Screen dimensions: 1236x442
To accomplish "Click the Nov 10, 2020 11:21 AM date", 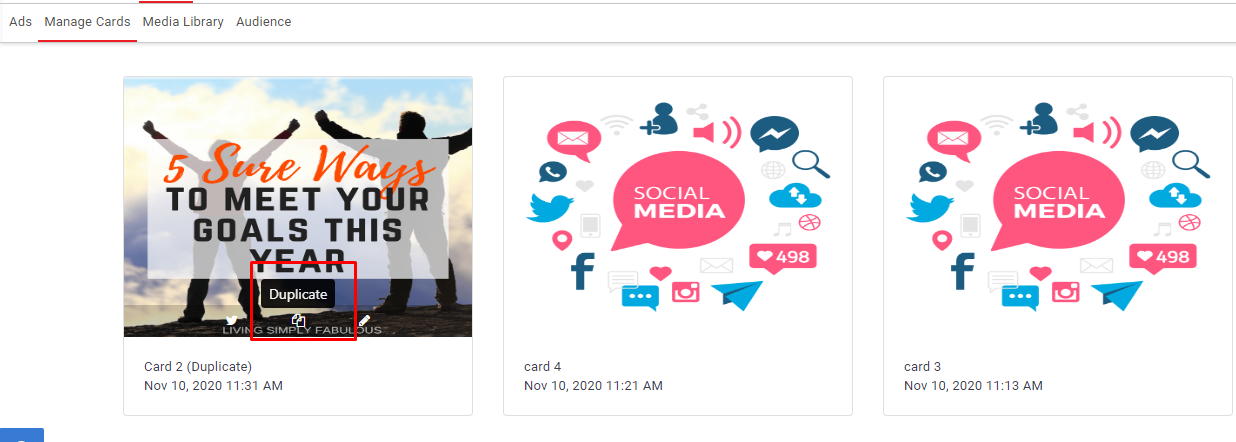I will tap(593, 385).
